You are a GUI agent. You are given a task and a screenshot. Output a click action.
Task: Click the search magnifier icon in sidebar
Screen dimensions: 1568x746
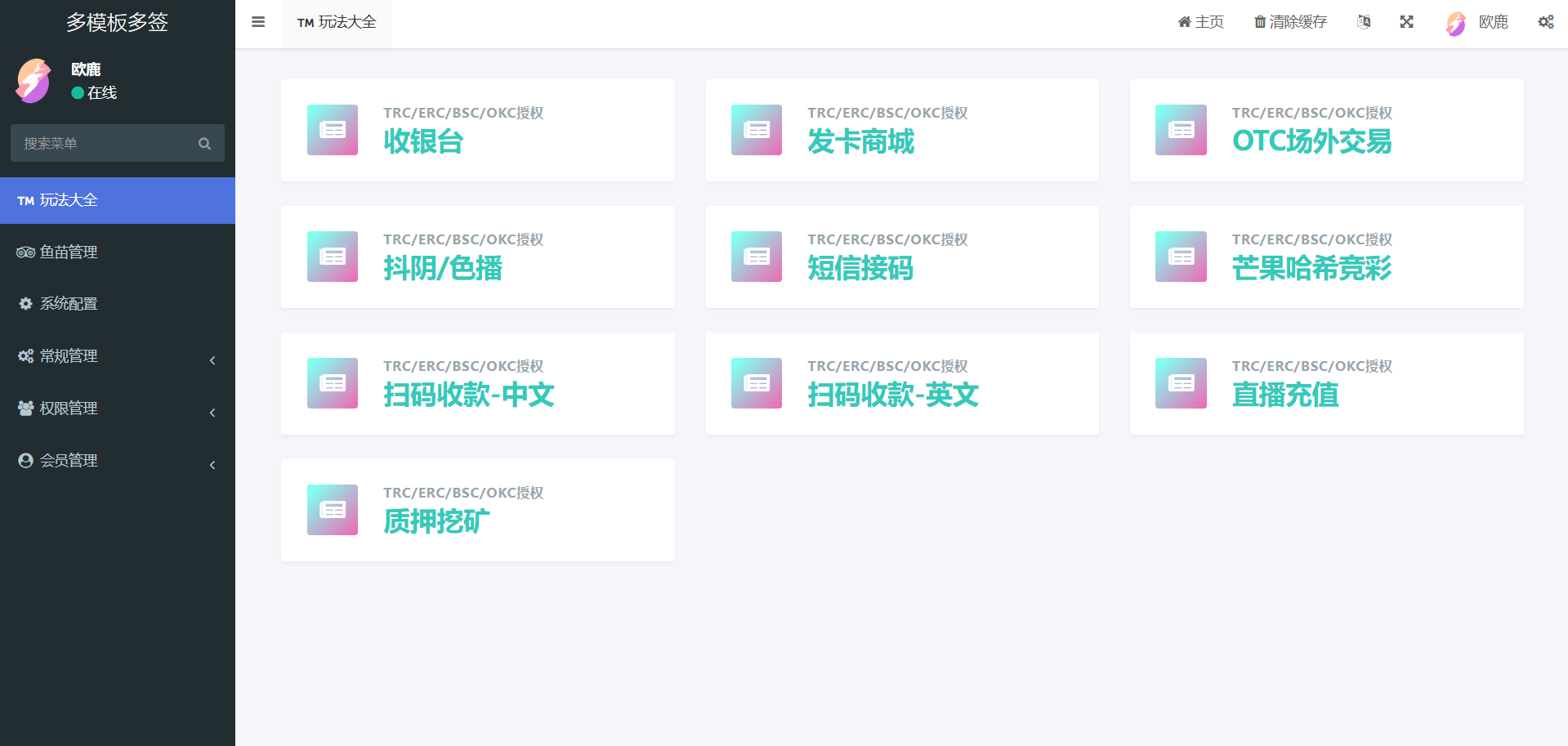pos(204,144)
